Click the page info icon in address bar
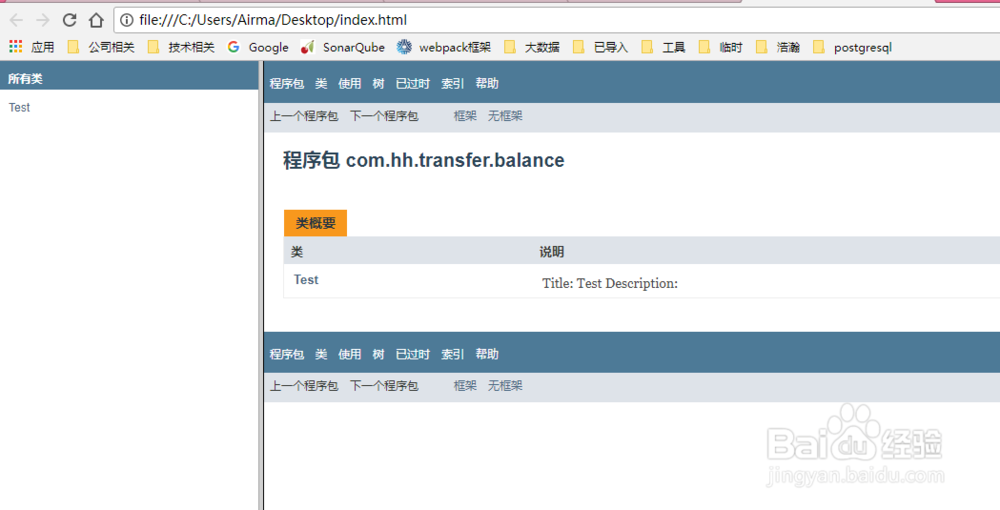The height and width of the screenshot is (510, 1000). 126,20
